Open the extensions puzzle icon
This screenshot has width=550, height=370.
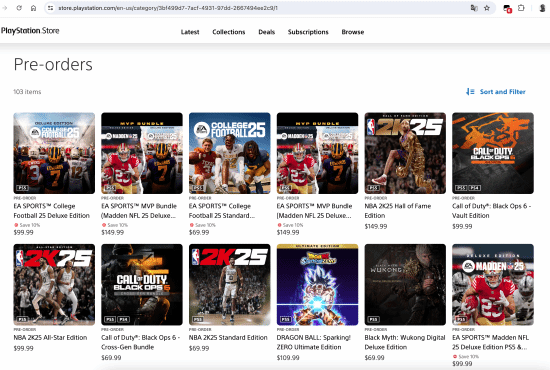[x=521, y=8]
